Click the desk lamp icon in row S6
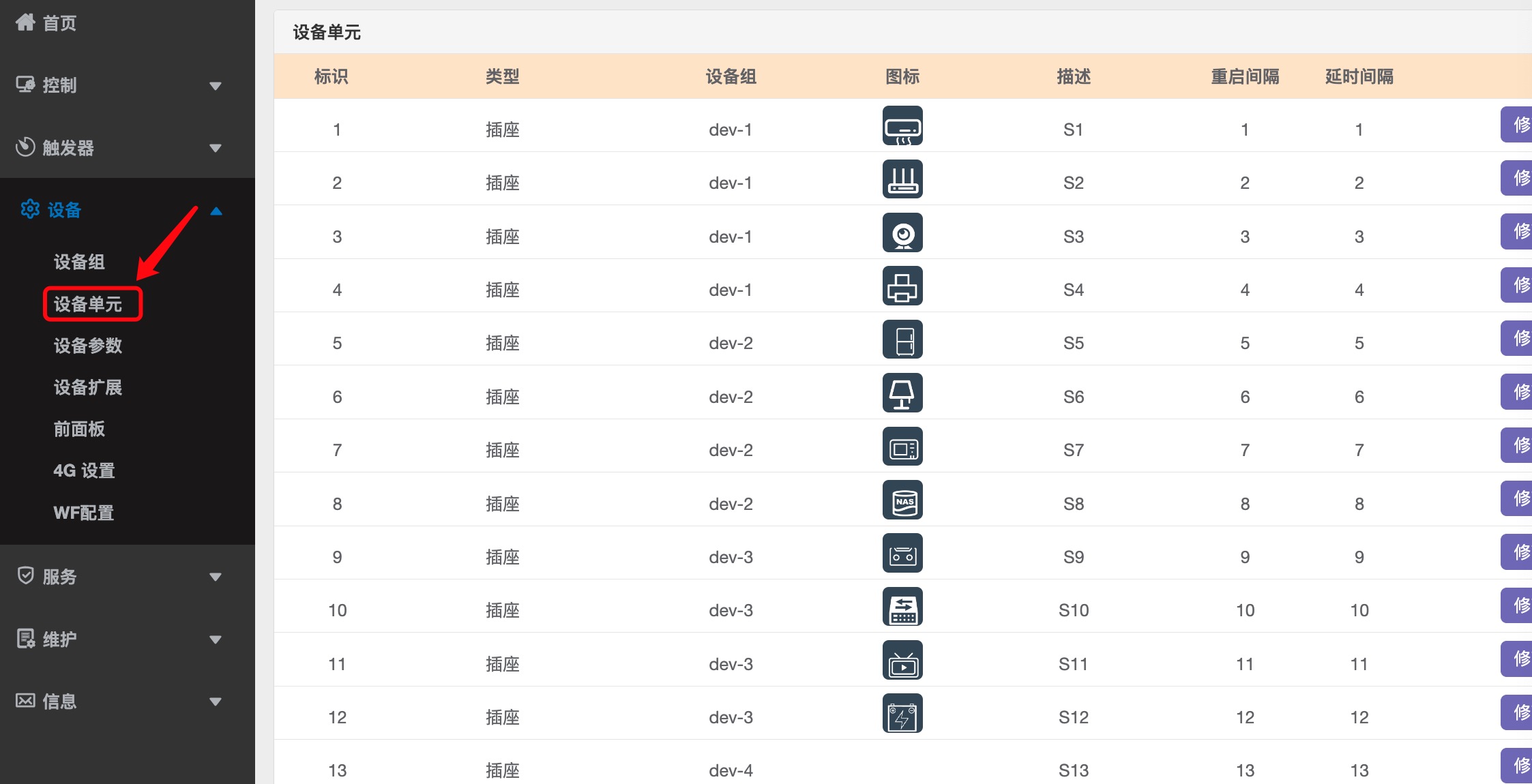1532x784 pixels. [x=902, y=393]
